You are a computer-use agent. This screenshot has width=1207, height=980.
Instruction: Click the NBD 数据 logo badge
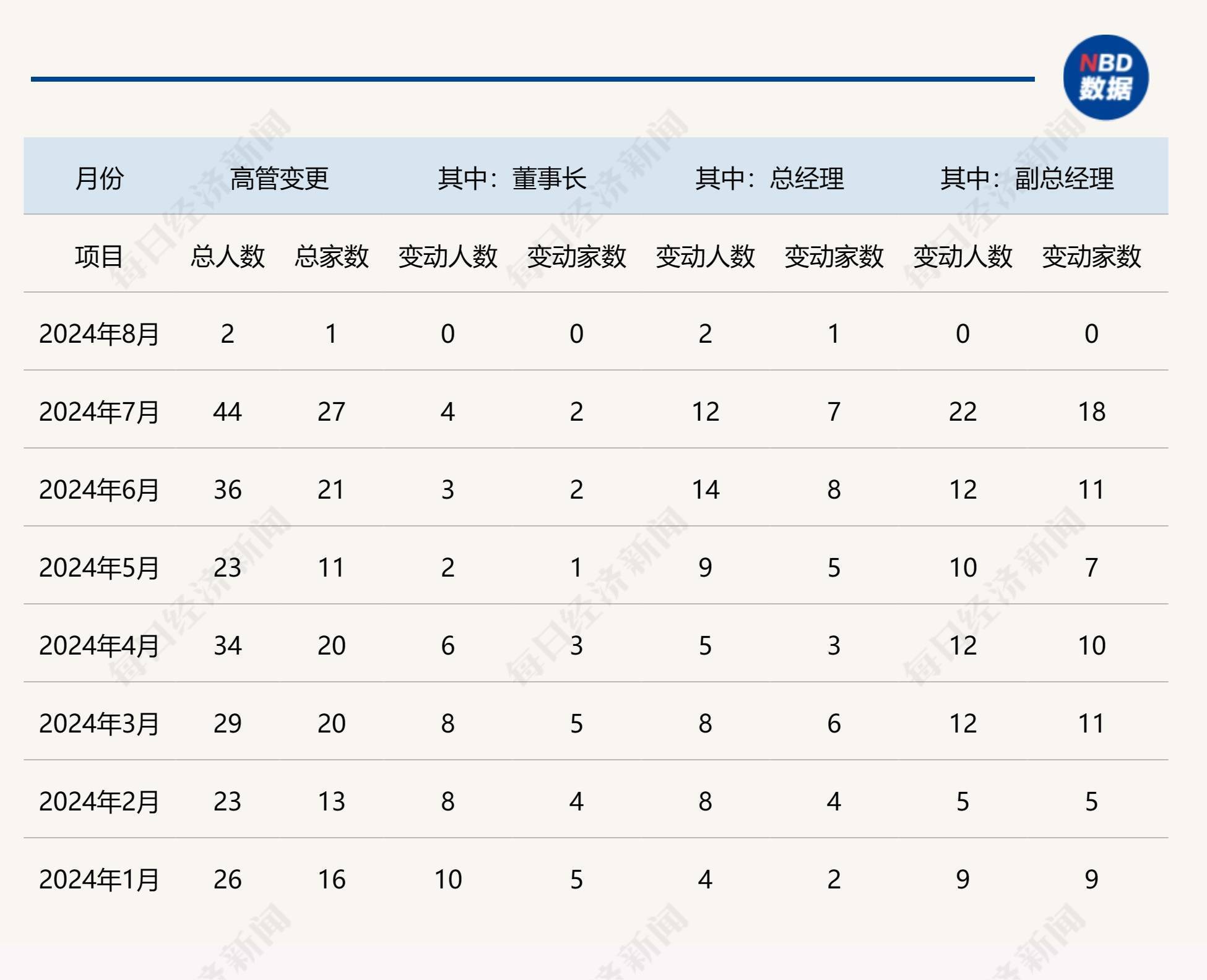[x=1105, y=77]
